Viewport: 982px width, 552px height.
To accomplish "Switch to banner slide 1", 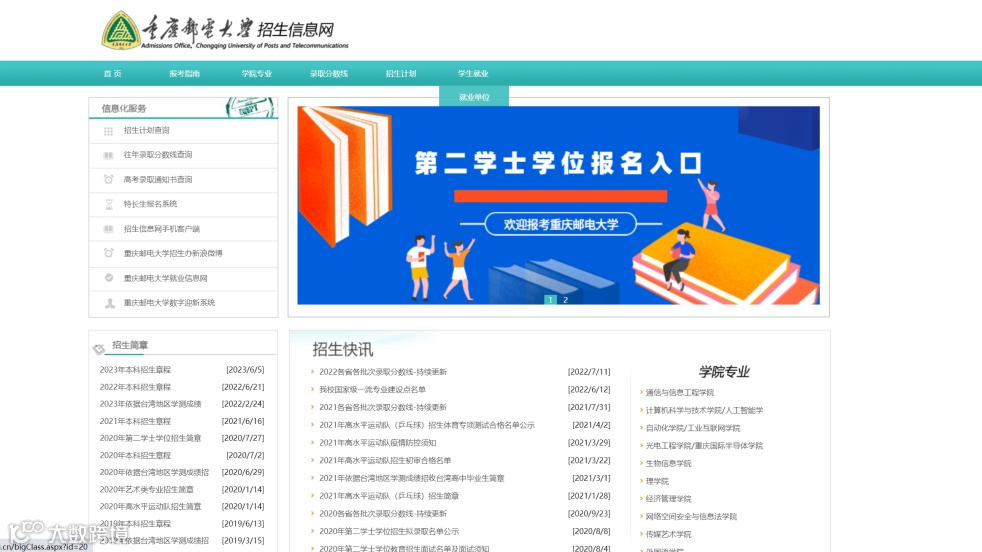I will pyautogui.click(x=550, y=299).
